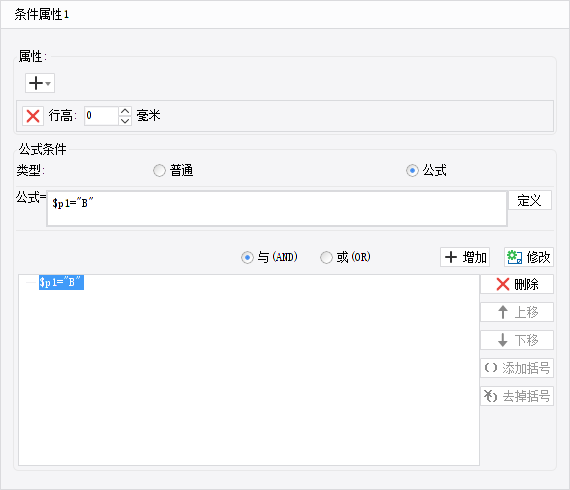Select the 公式 type radio button
570x490 pixels.
pos(412,170)
